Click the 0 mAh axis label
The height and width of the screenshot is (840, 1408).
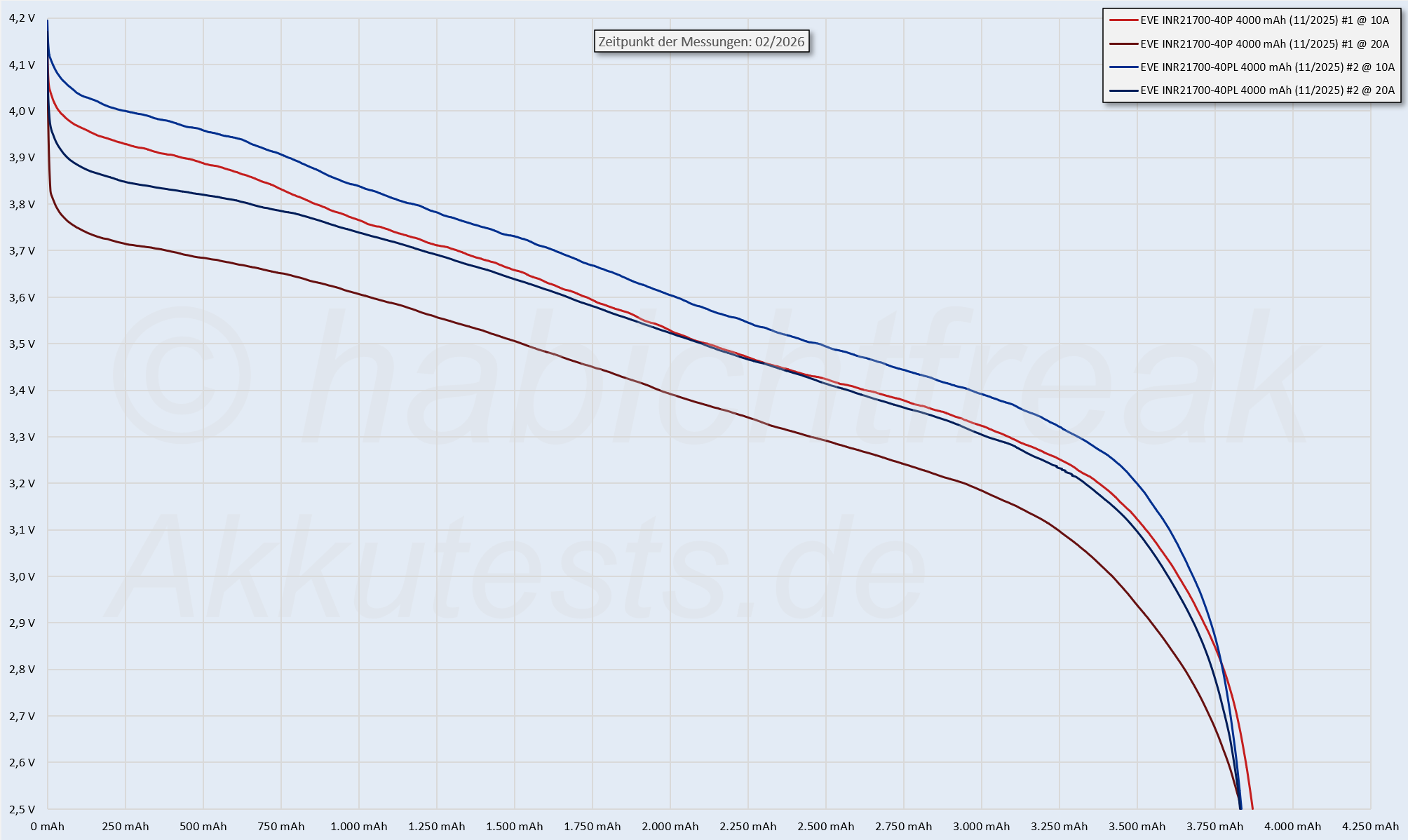pyautogui.click(x=48, y=827)
